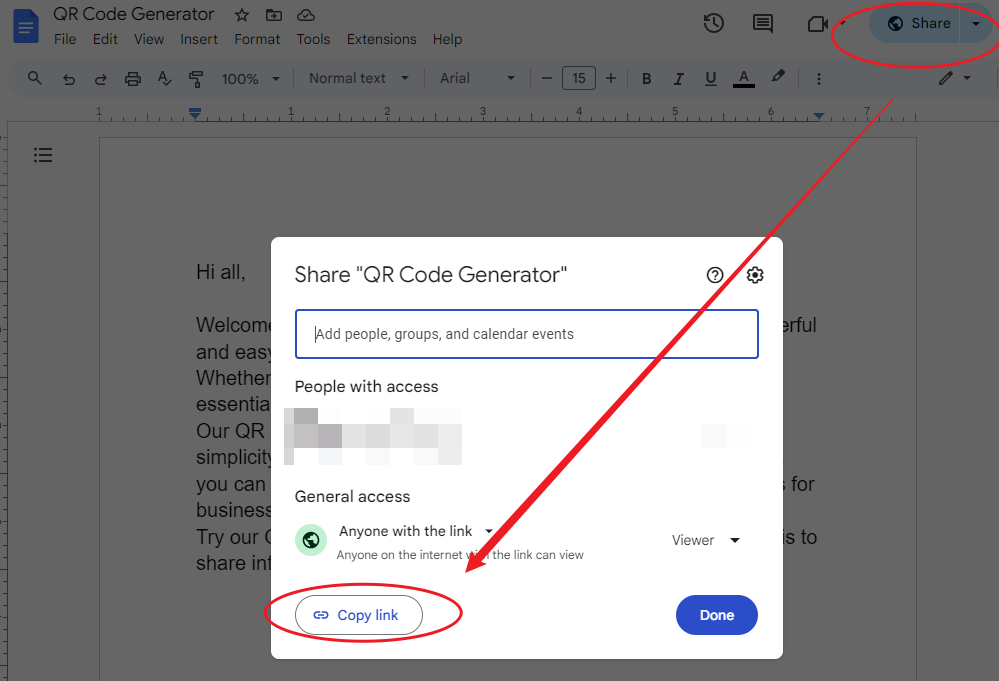Open the Insert menu
This screenshot has width=999, height=681.
(199, 39)
